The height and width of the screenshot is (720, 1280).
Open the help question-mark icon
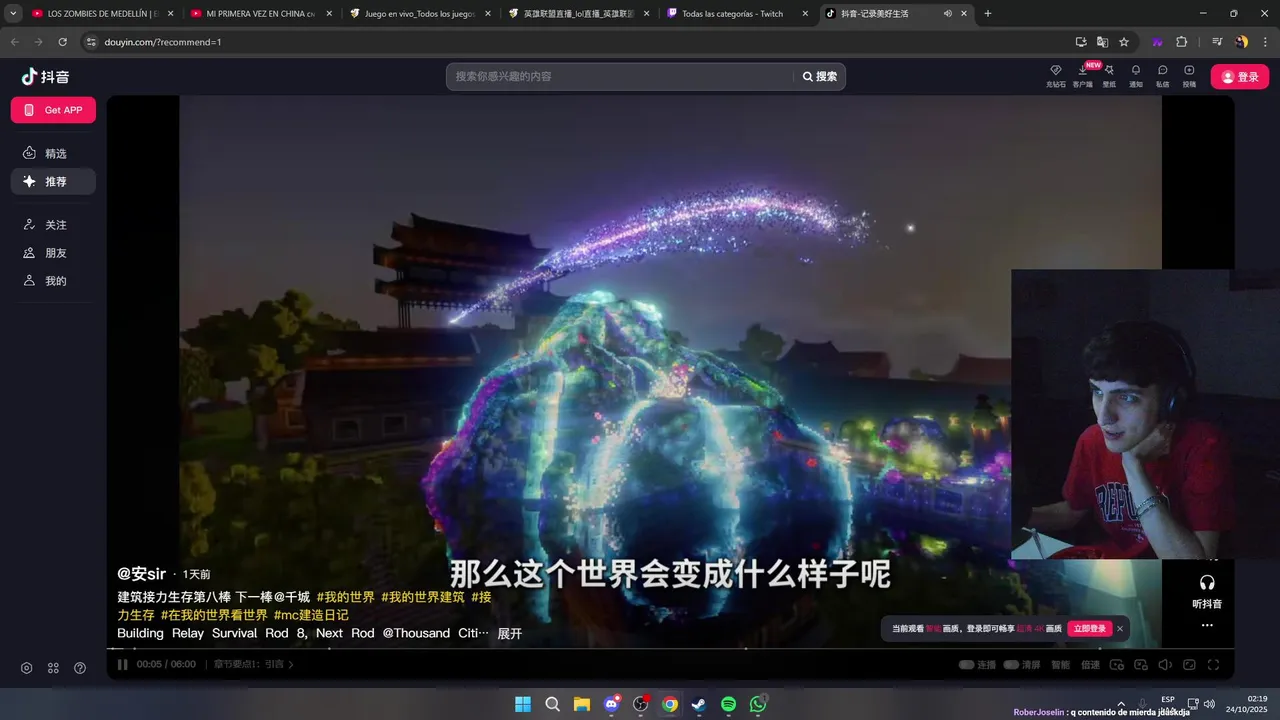80,668
